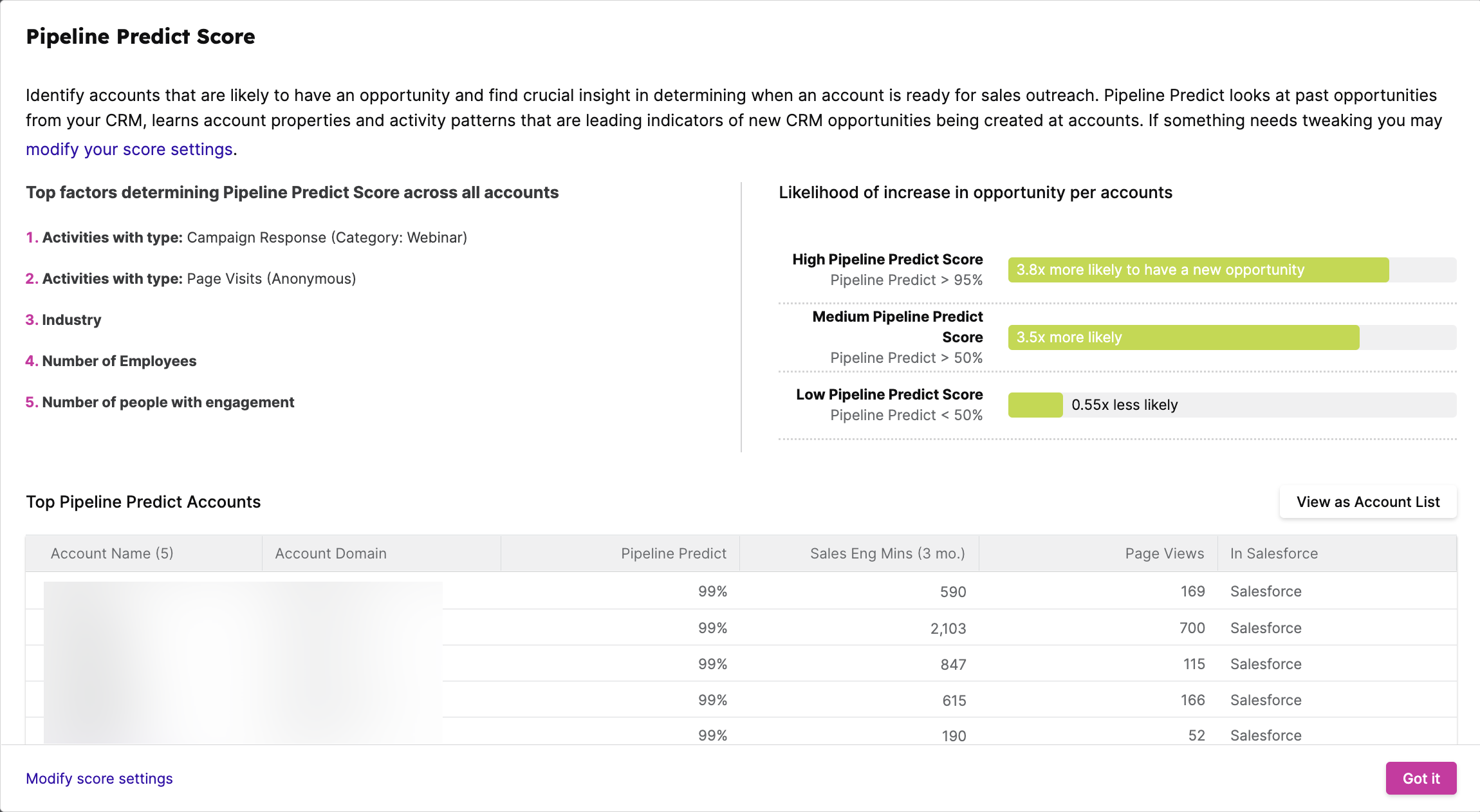Sort table by the "Account Domain" column

[x=331, y=553]
